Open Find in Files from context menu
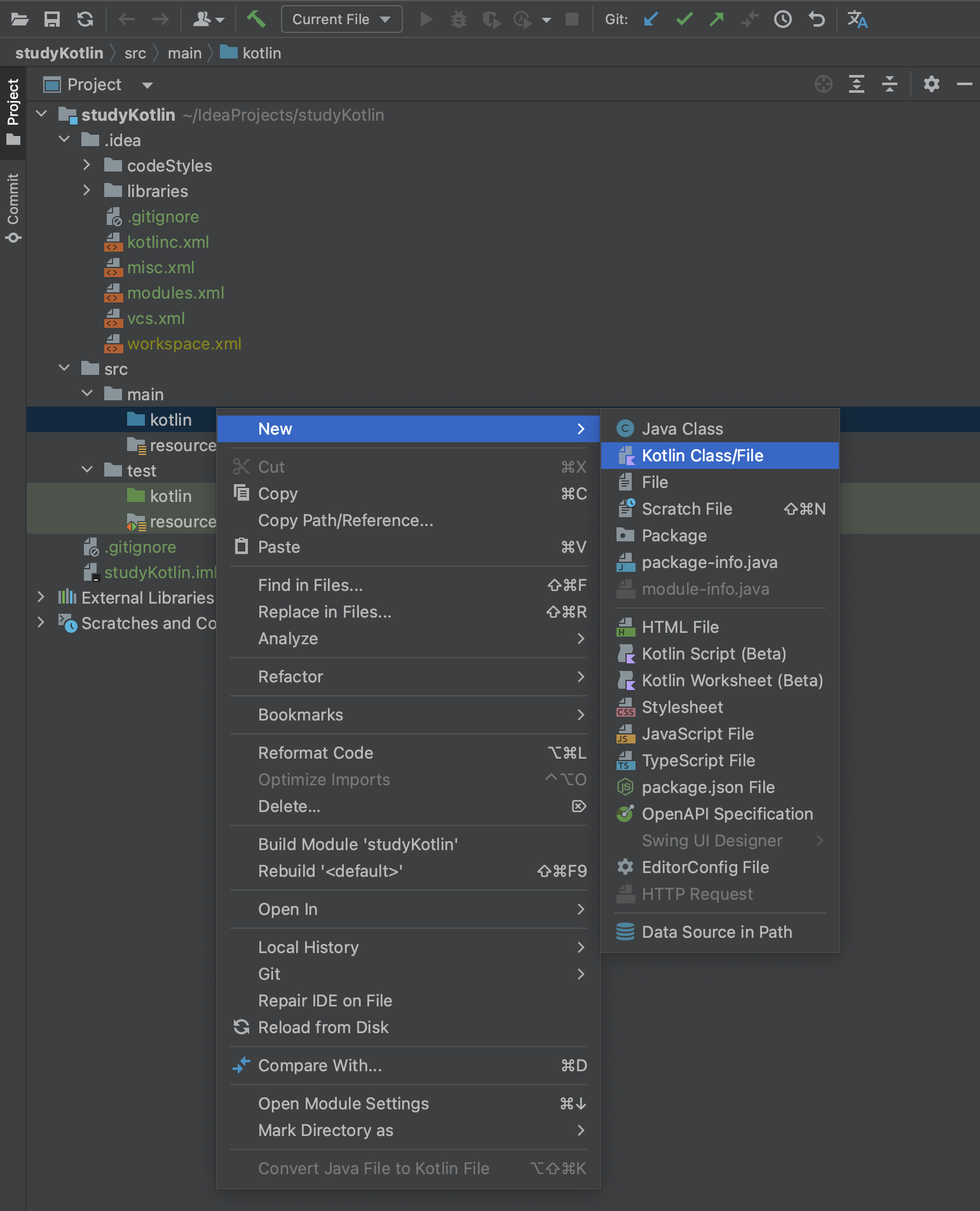The width and height of the screenshot is (980, 1211). coord(409,585)
